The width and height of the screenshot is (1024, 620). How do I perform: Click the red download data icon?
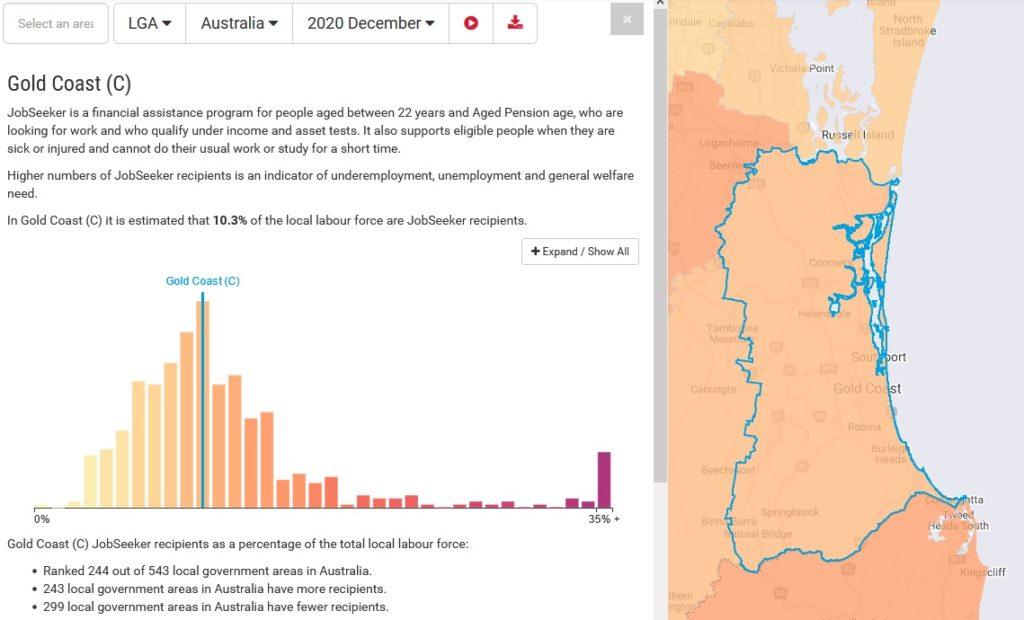click(x=515, y=24)
